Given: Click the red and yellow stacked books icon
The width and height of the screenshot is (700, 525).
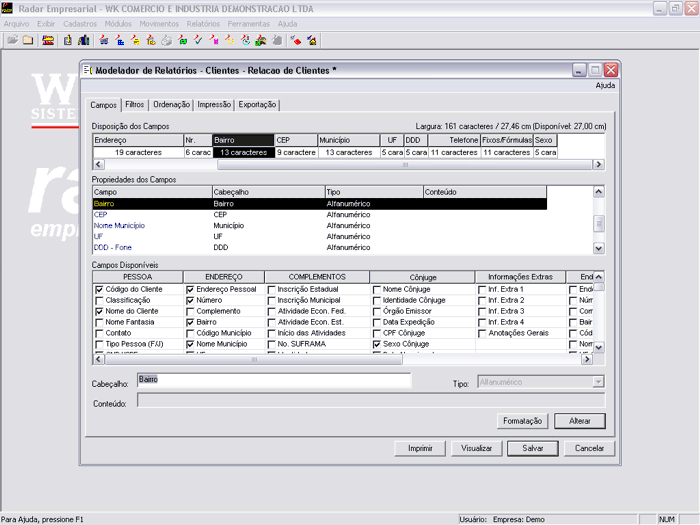Looking at the screenshot, I should [x=47, y=40].
